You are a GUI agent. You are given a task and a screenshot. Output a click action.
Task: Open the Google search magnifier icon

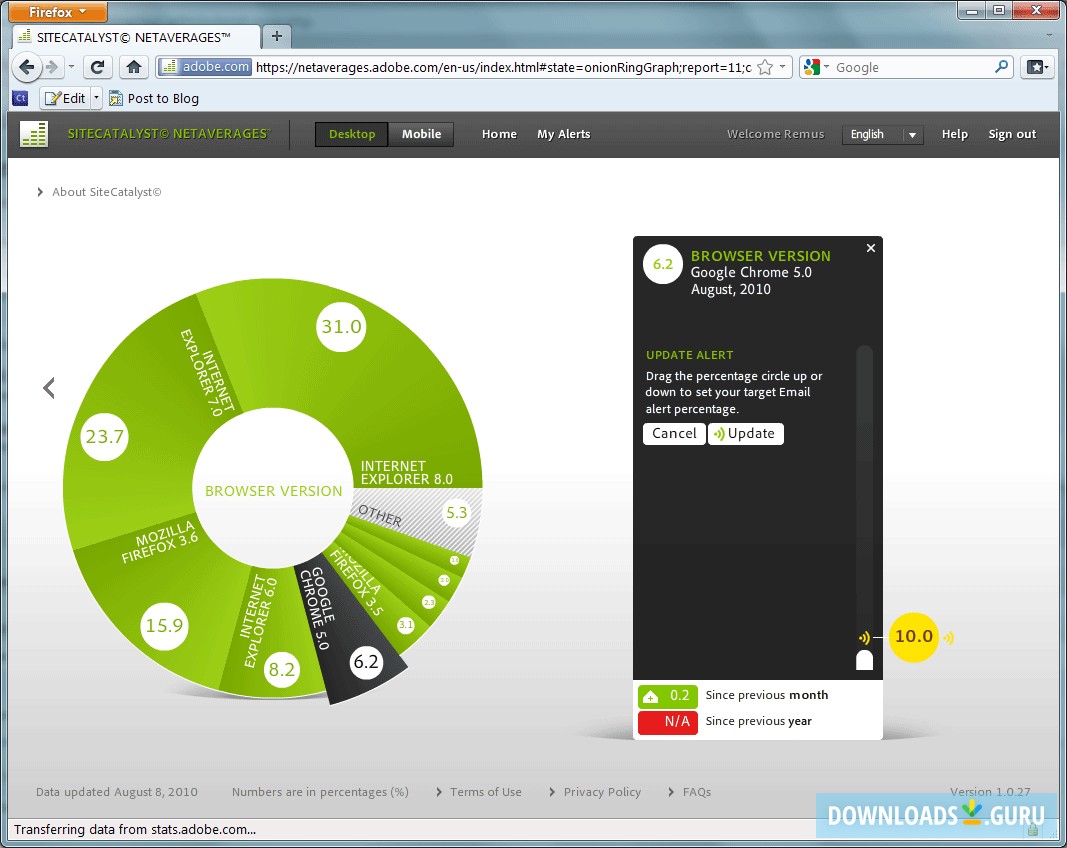coord(1001,67)
